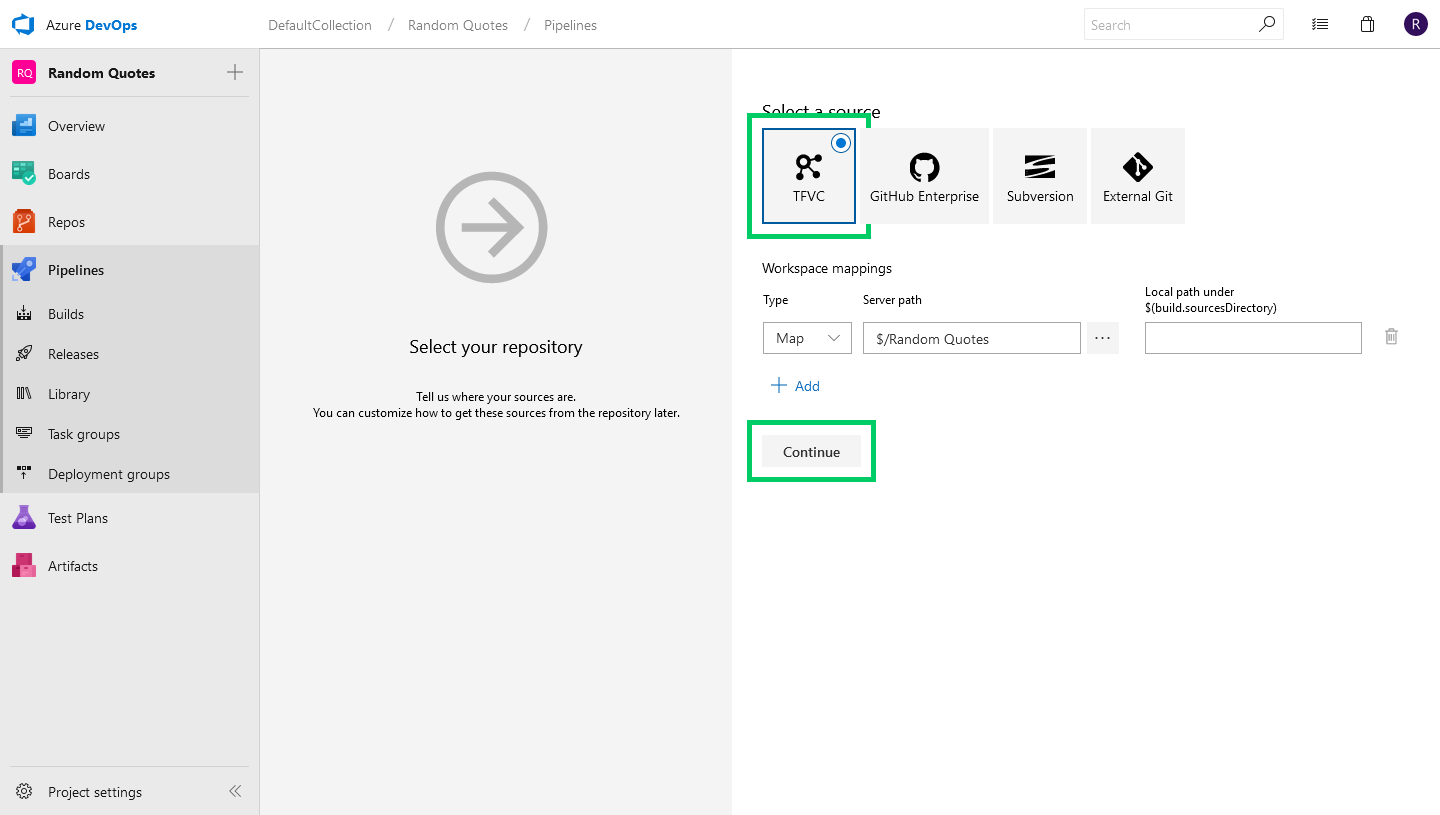Click the Library books icon

[x=24, y=394]
